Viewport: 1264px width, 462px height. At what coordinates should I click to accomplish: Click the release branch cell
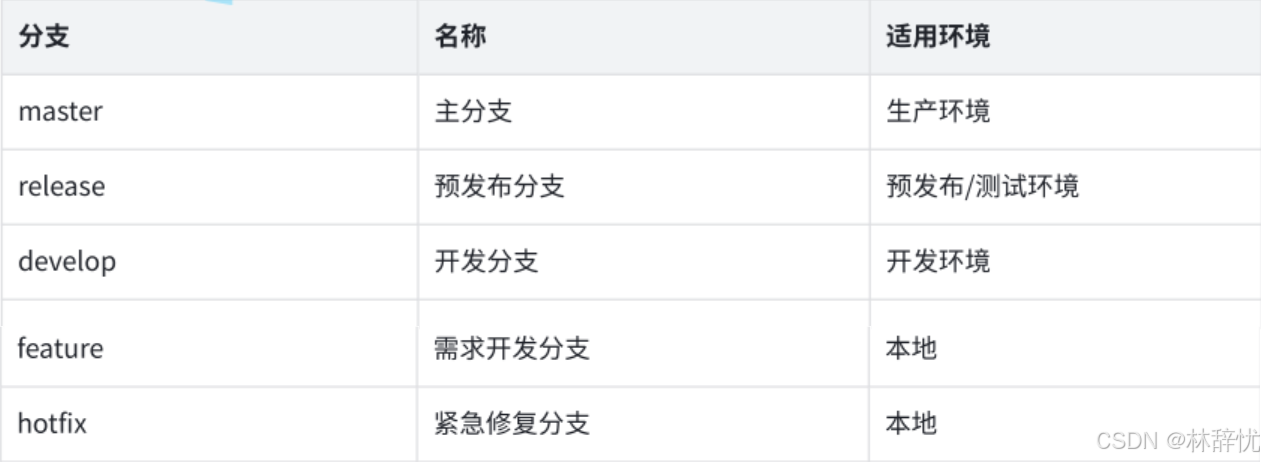[x=61, y=186]
